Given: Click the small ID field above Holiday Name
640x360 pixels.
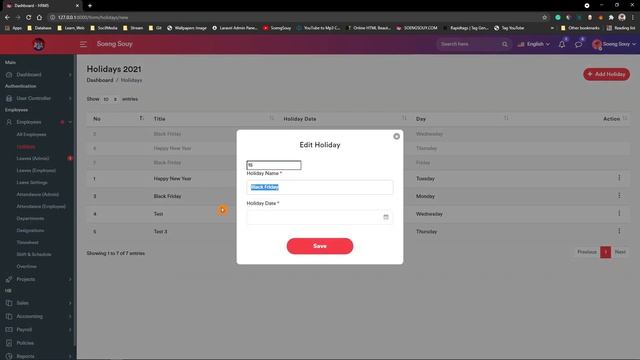Looking at the screenshot, I should [274, 165].
